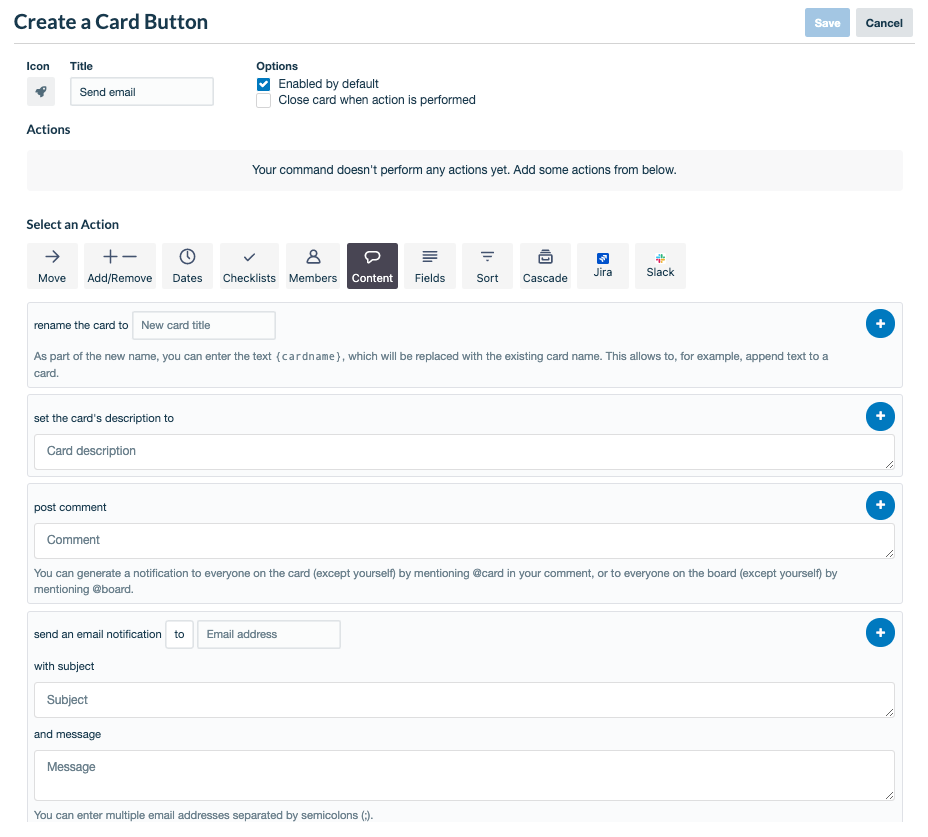
Task: Add the post comment action
Action: coord(880,505)
